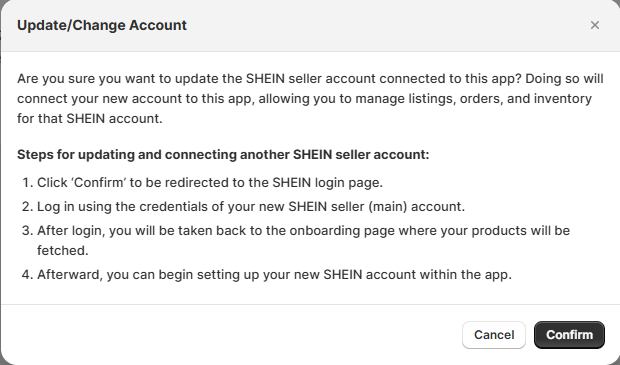Click the 'Update/Change Account' dialog title

(x=102, y=25)
